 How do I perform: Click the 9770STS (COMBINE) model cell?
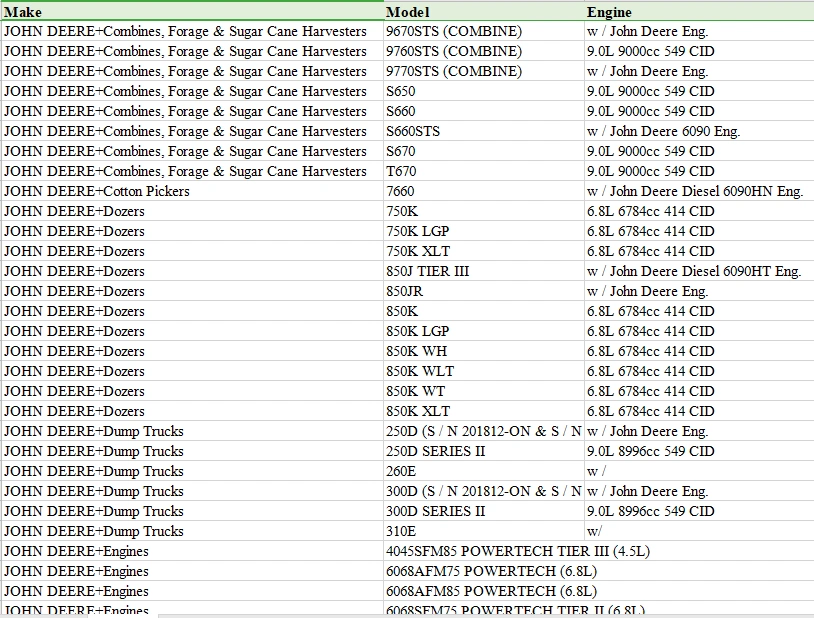[484, 71]
